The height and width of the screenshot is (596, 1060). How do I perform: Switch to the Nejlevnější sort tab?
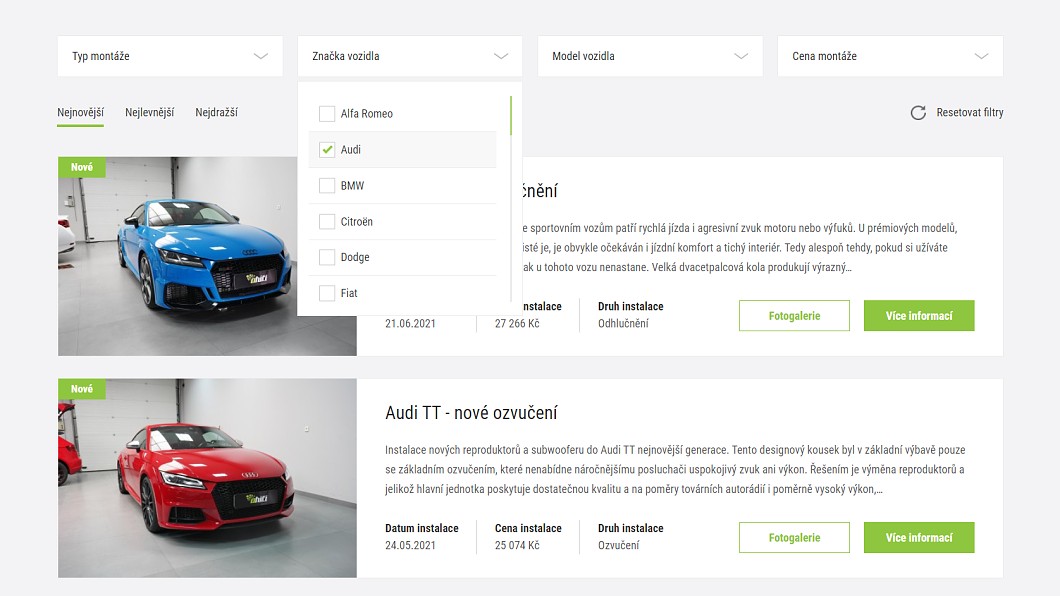point(149,113)
